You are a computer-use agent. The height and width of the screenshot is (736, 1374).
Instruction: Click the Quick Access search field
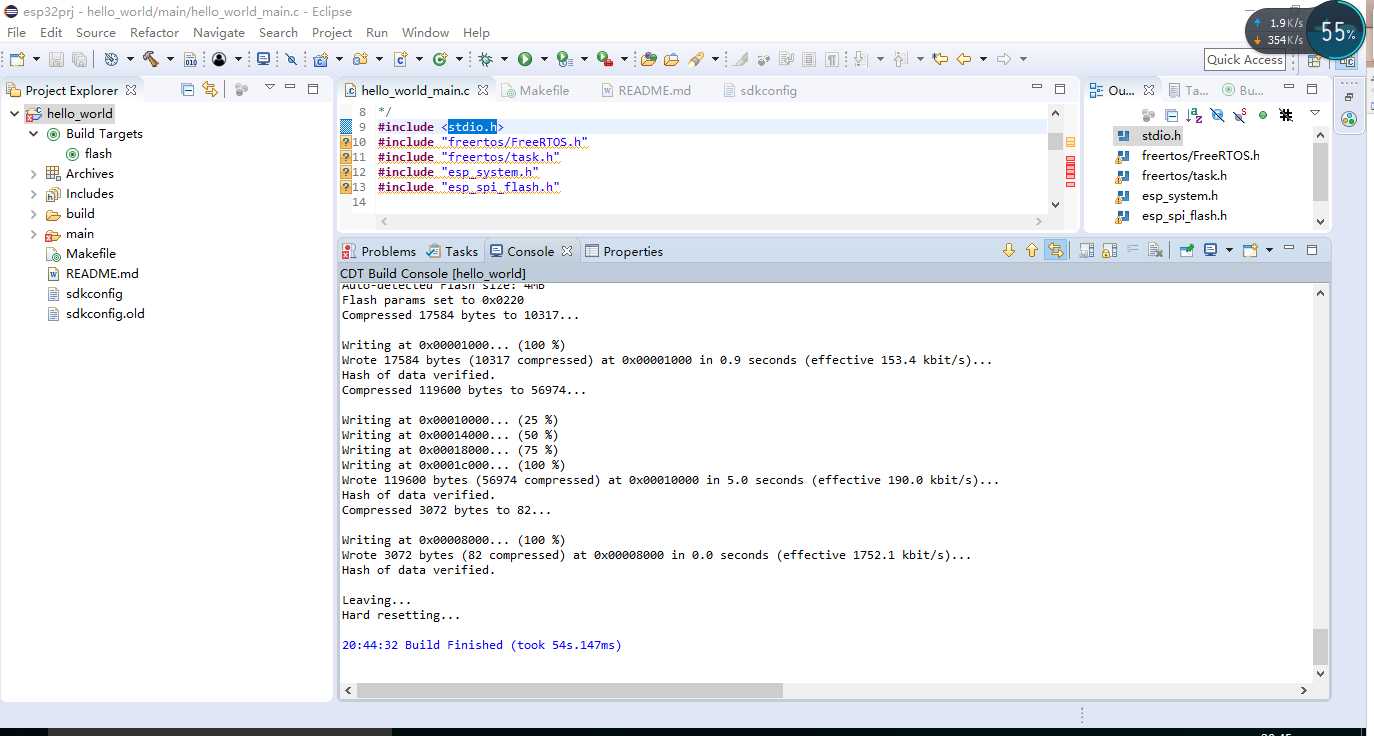pos(1244,59)
